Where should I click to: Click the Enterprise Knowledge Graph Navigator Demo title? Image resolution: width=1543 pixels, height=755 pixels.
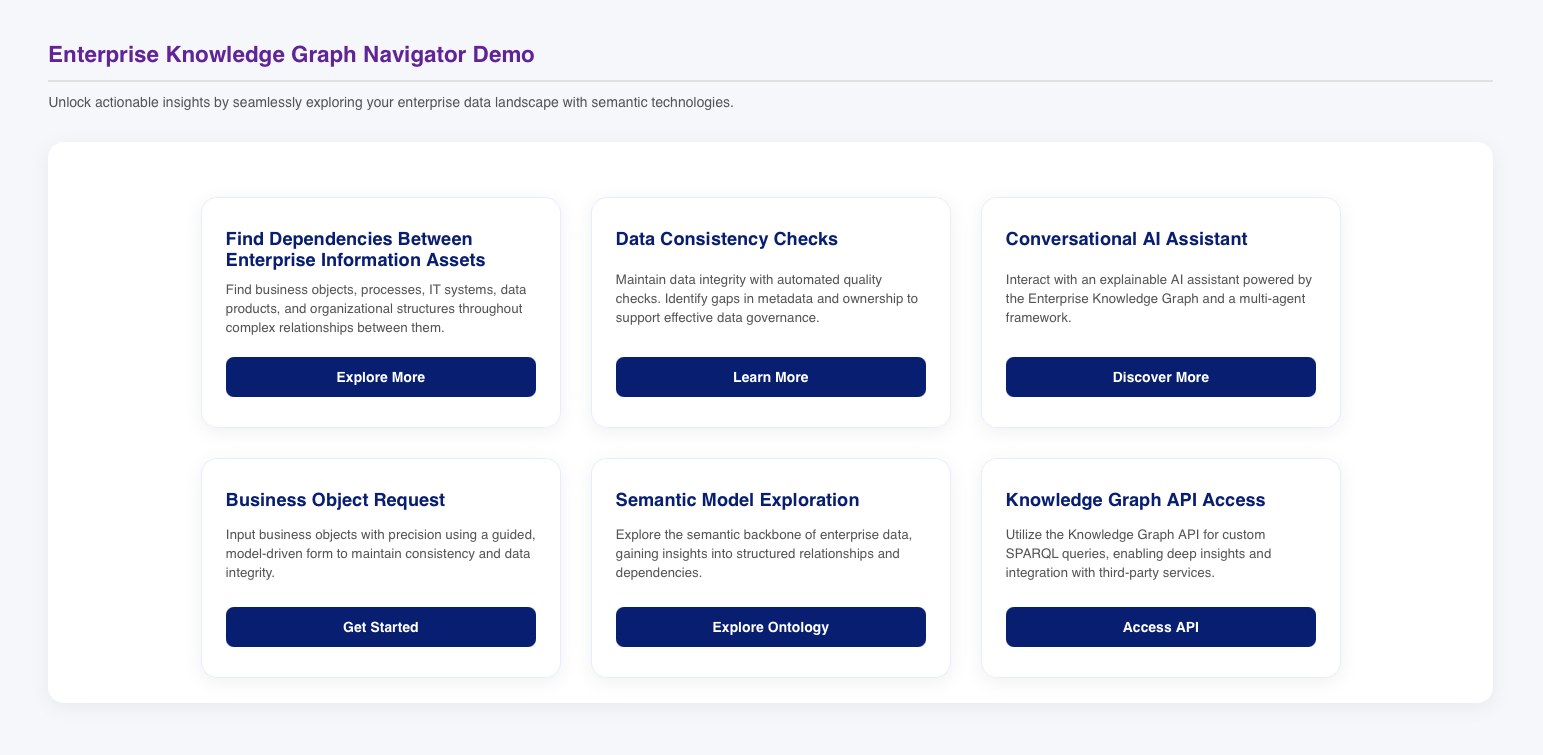coord(291,55)
